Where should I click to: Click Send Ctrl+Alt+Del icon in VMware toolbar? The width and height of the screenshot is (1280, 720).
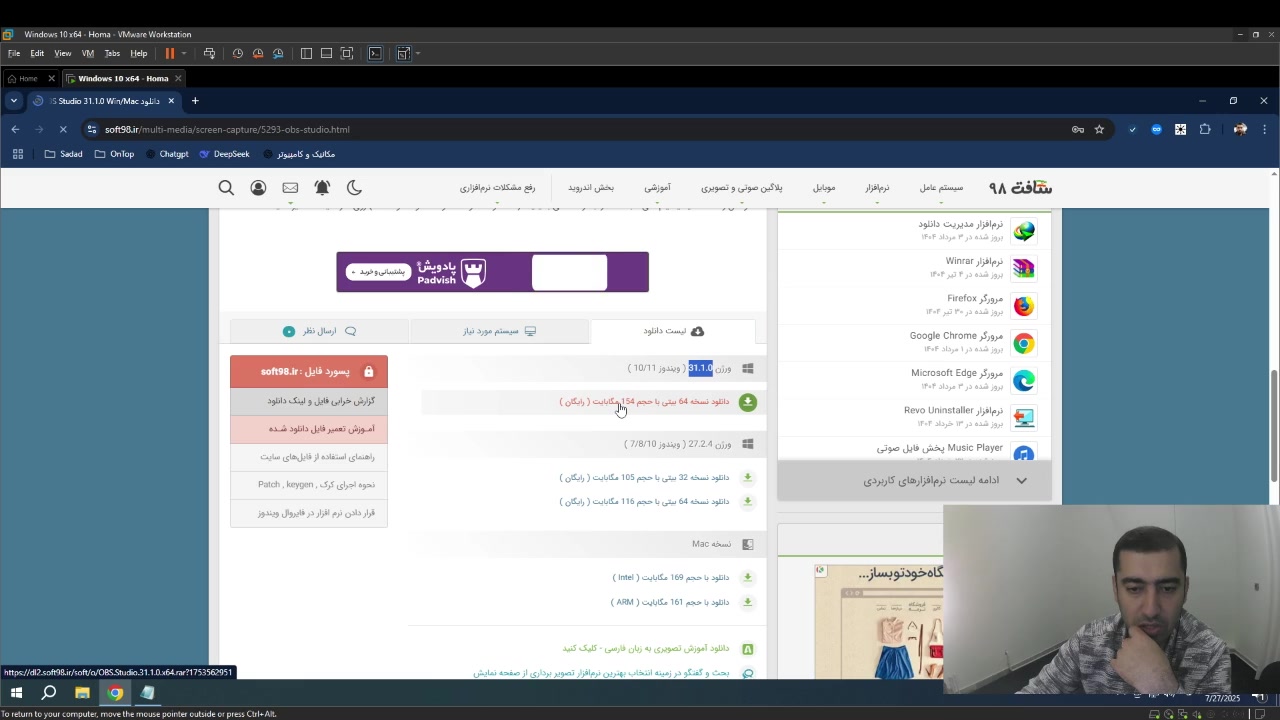pyautogui.click(x=209, y=53)
